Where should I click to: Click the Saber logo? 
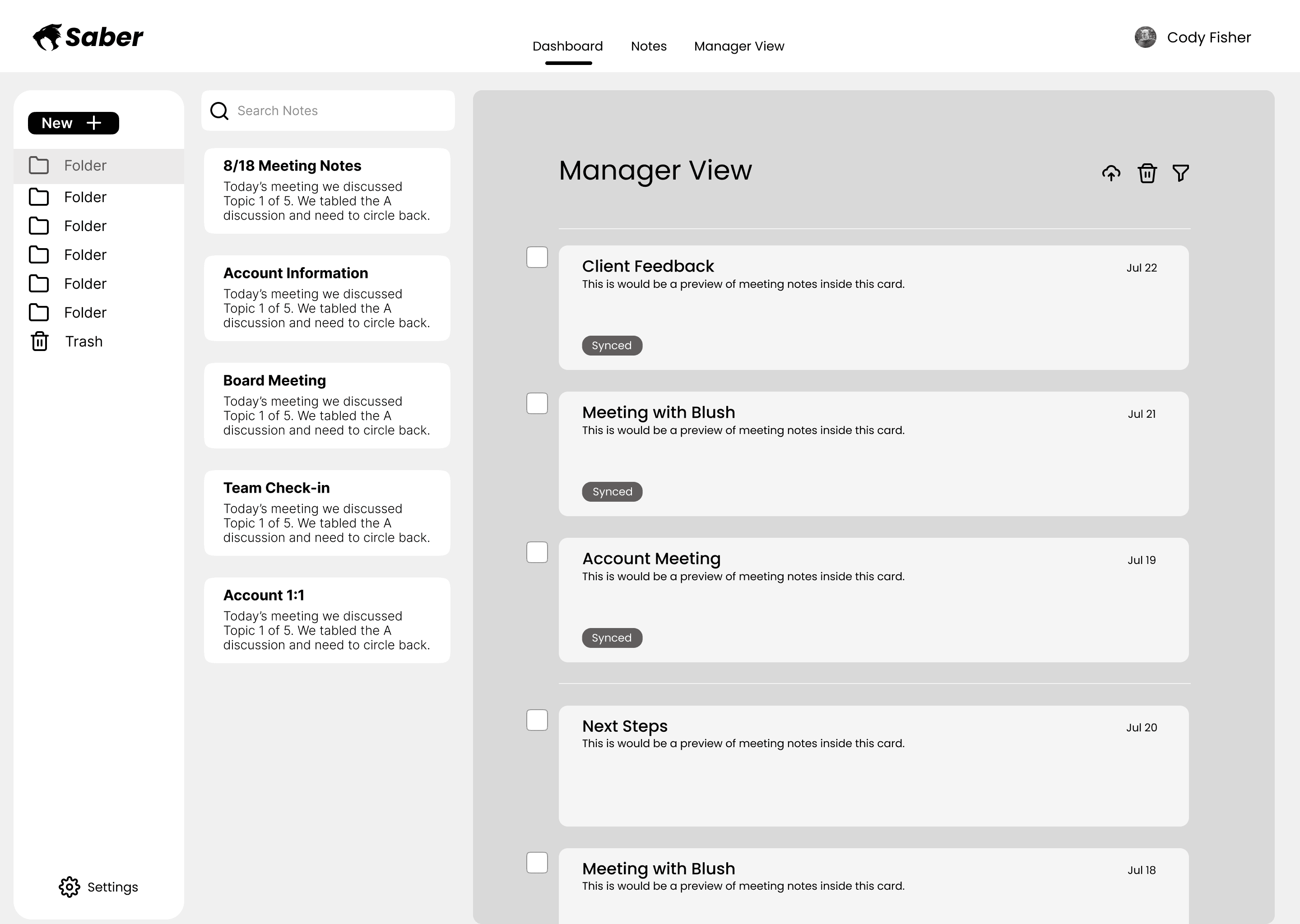click(88, 37)
